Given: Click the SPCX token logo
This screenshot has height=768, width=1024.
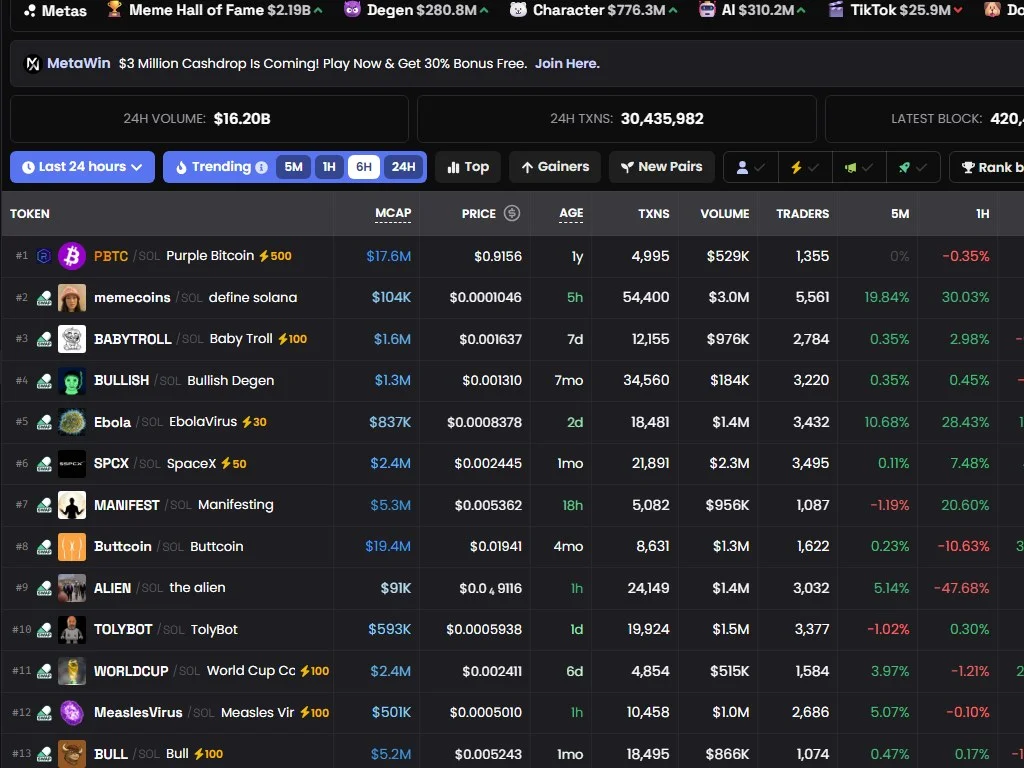Looking at the screenshot, I should (72, 464).
